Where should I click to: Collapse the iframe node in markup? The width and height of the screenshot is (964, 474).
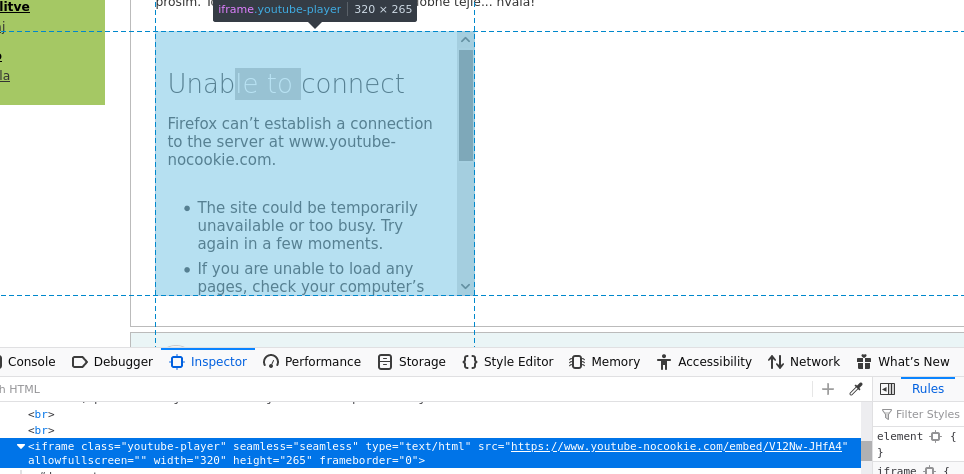pyautogui.click(x=21, y=446)
